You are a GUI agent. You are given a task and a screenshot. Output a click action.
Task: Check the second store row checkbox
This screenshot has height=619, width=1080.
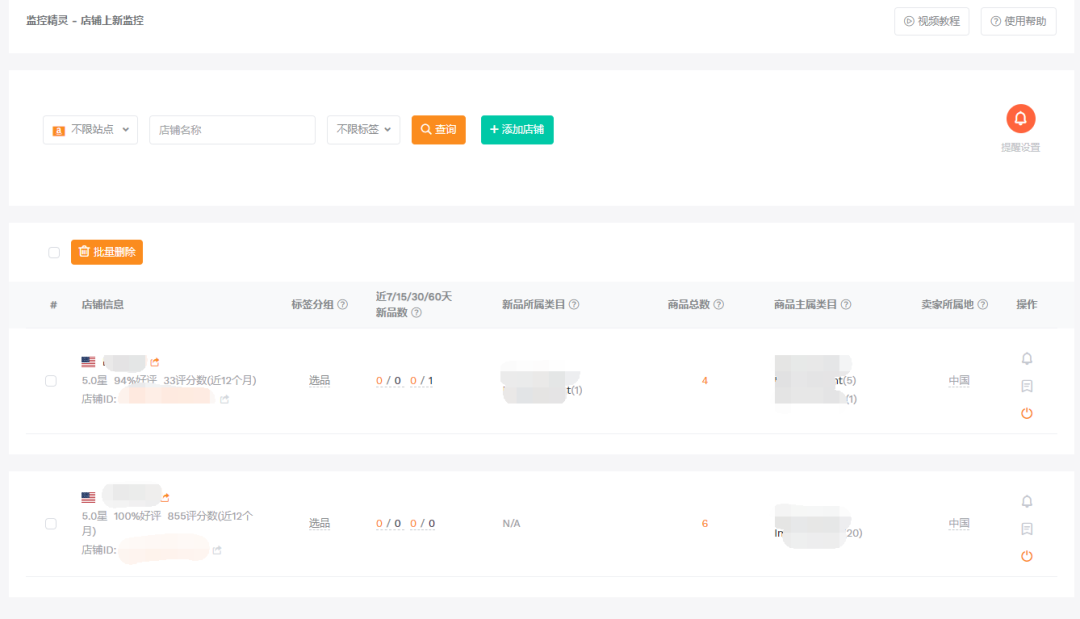pos(51,523)
